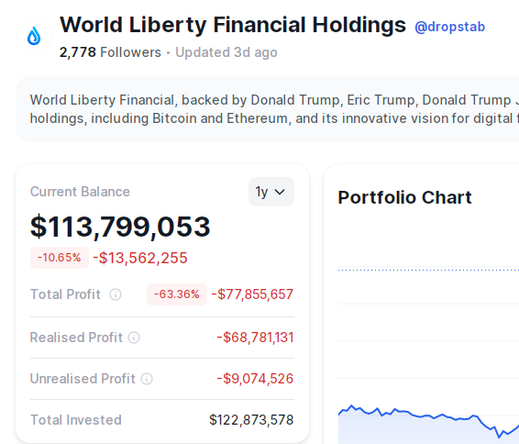Open the 1y time period dropdown
The width and height of the screenshot is (519, 444).
[x=271, y=192]
